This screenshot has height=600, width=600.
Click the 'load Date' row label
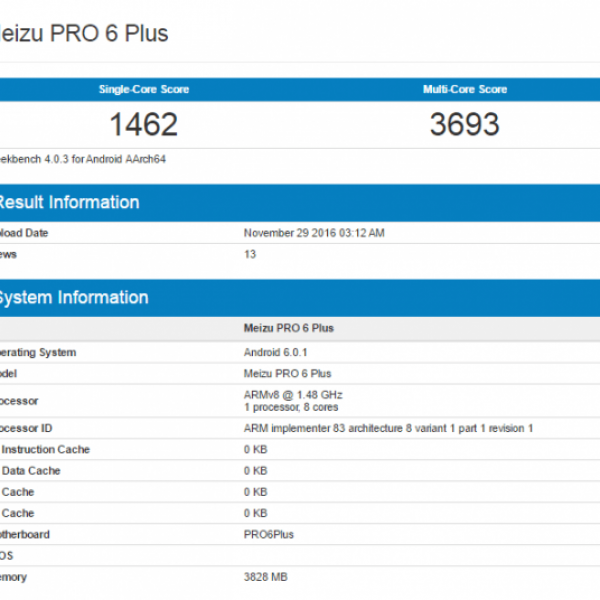pos(24,233)
